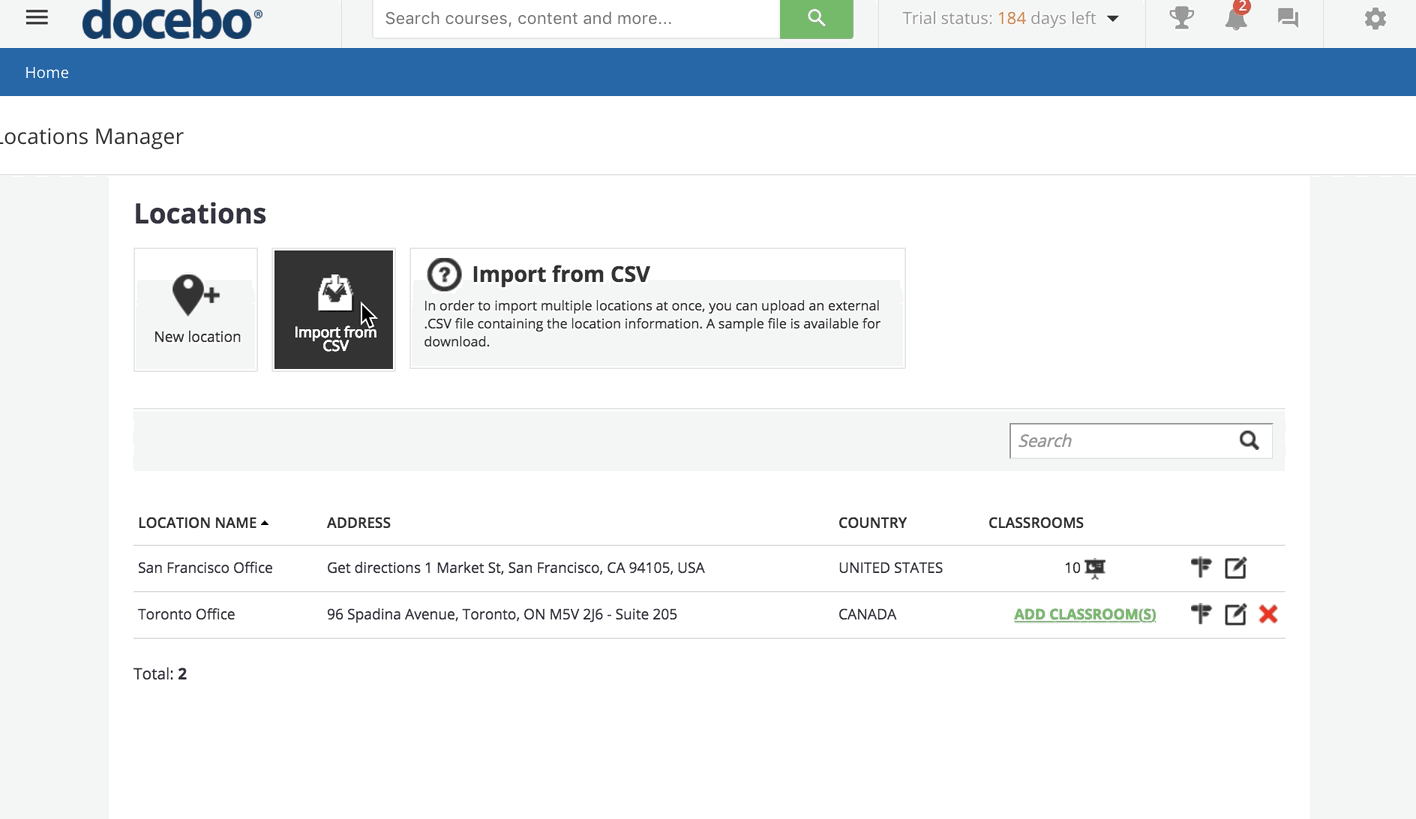Edit the San Francisco Office location
The image size is (1416, 819).
click(1235, 567)
